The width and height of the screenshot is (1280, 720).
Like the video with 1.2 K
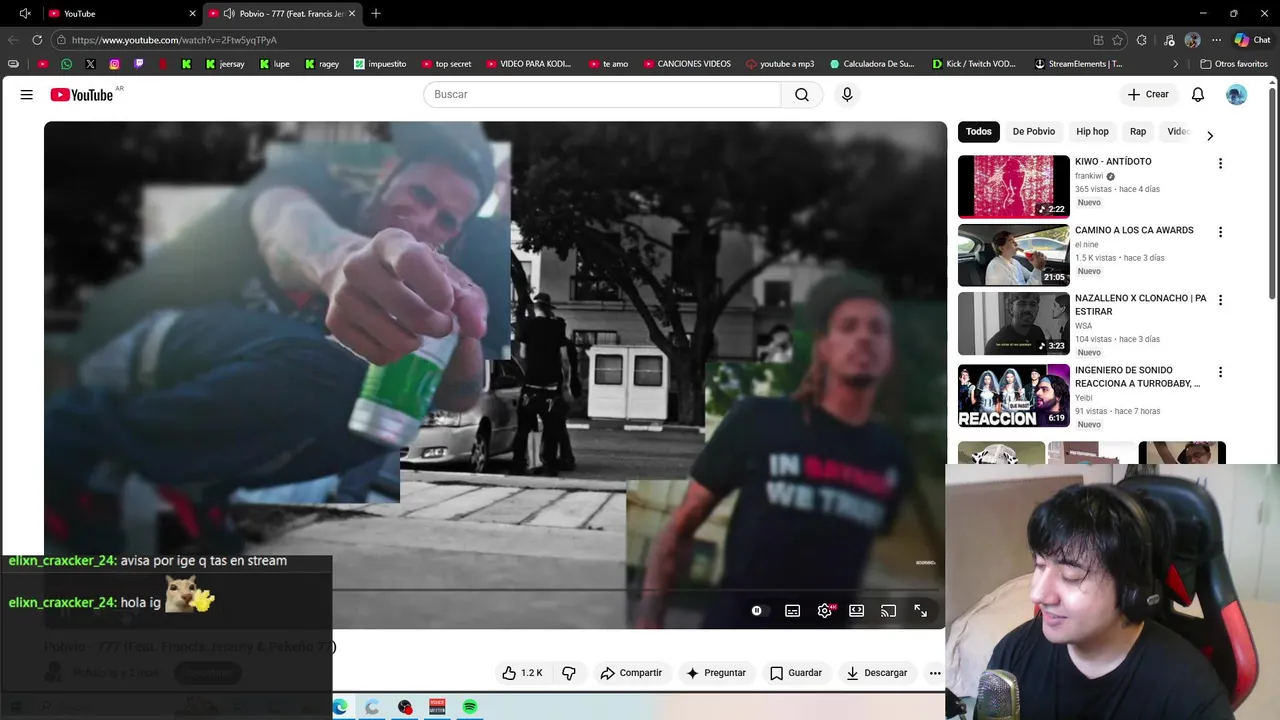(x=522, y=673)
